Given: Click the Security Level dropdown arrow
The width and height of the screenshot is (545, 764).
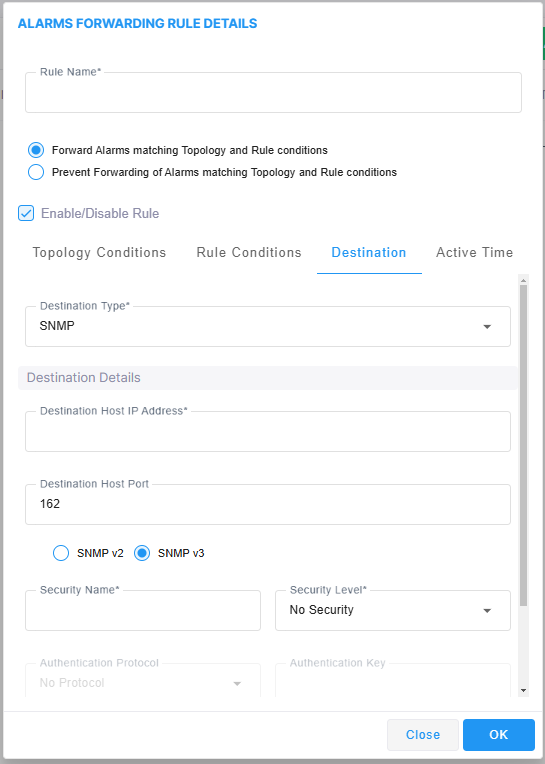Looking at the screenshot, I should [487, 611].
